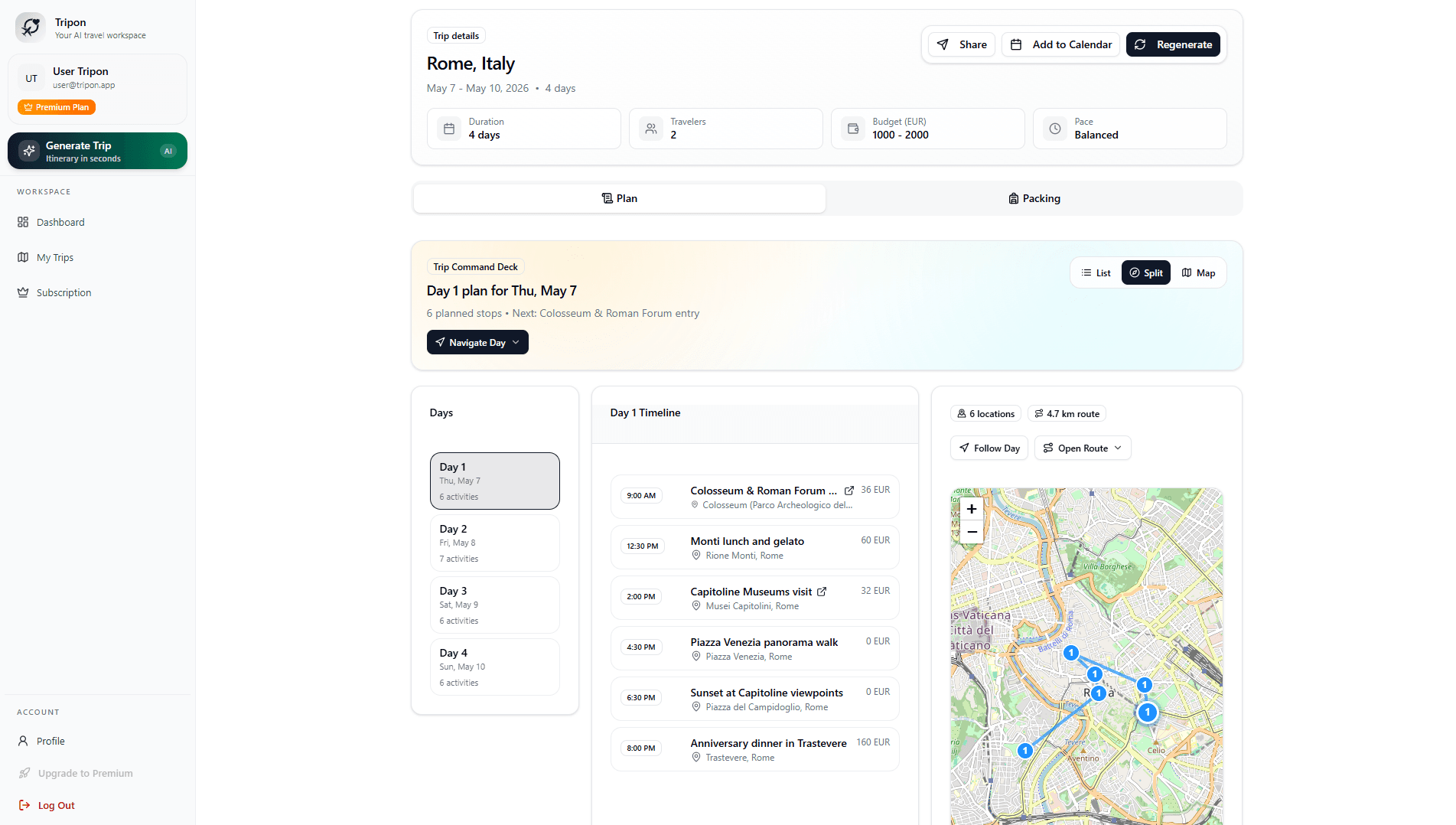Enable Split view mode
This screenshot has height=825, width=1456.
1145,272
